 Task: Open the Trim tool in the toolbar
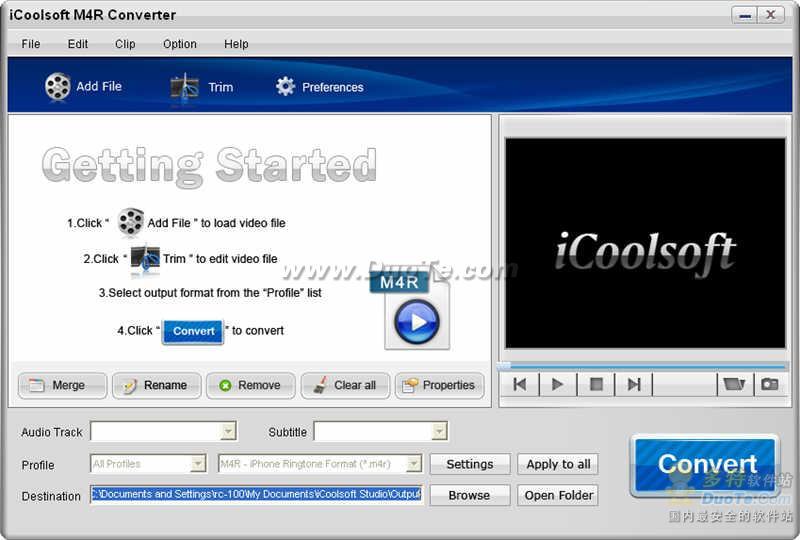[185, 87]
